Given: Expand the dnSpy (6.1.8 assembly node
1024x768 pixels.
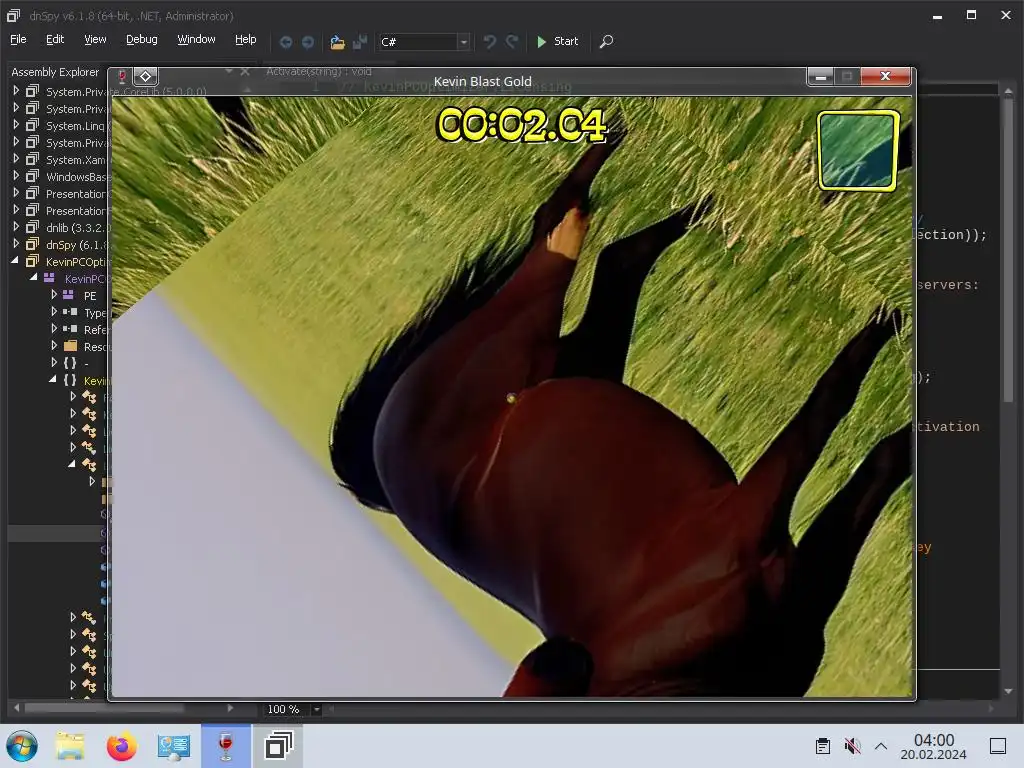Looking at the screenshot, I should [x=16, y=244].
